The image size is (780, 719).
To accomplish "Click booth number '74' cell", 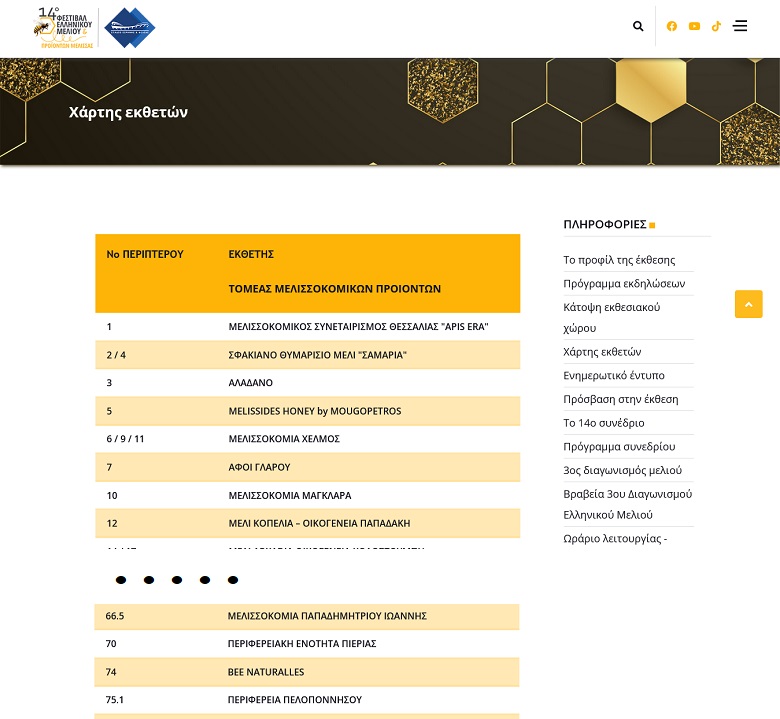I will pyautogui.click(x=110, y=672).
